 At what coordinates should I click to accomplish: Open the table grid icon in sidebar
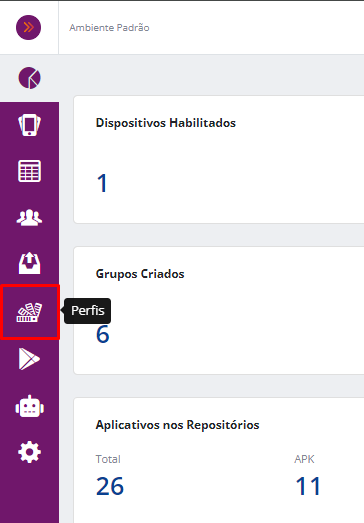coord(29,171)
